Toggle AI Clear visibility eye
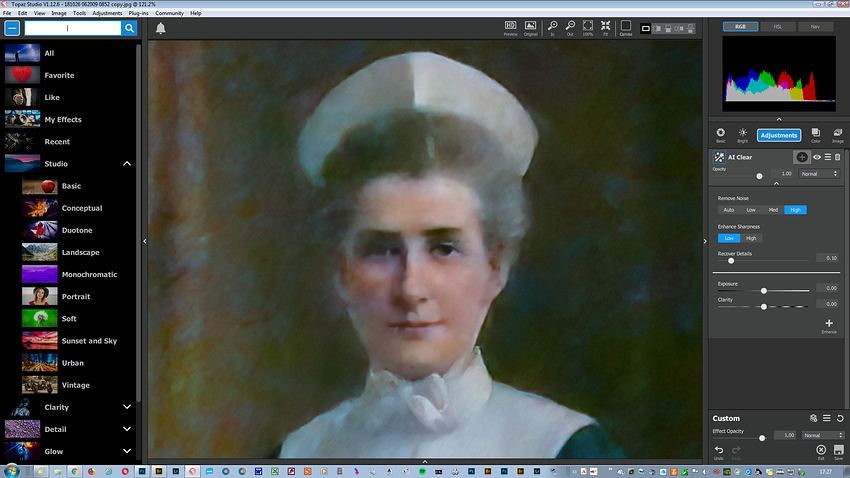 point(816,157)
